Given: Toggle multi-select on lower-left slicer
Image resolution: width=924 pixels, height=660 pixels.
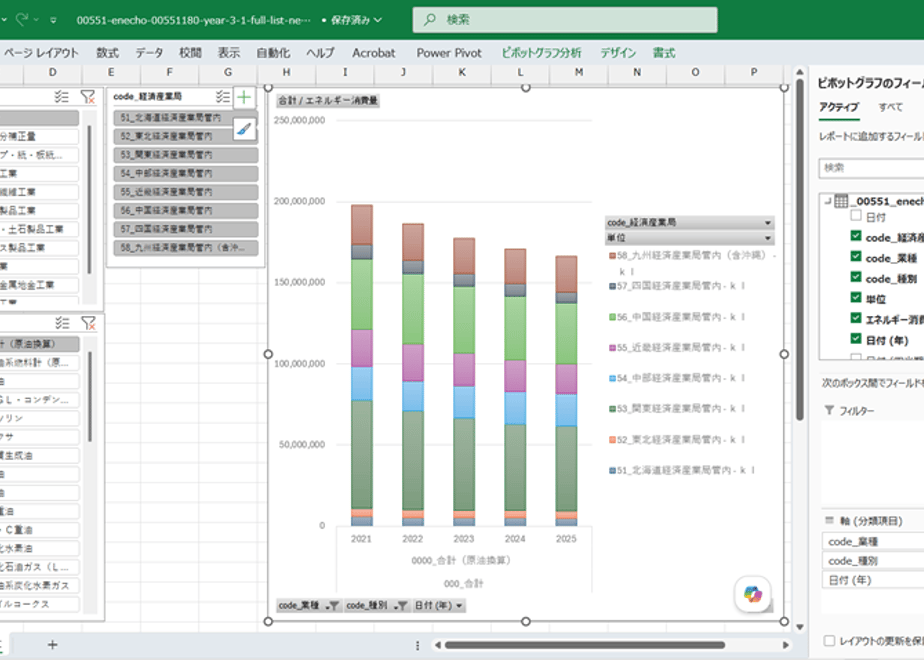Looking at the screenshot, I should (62, 323).
